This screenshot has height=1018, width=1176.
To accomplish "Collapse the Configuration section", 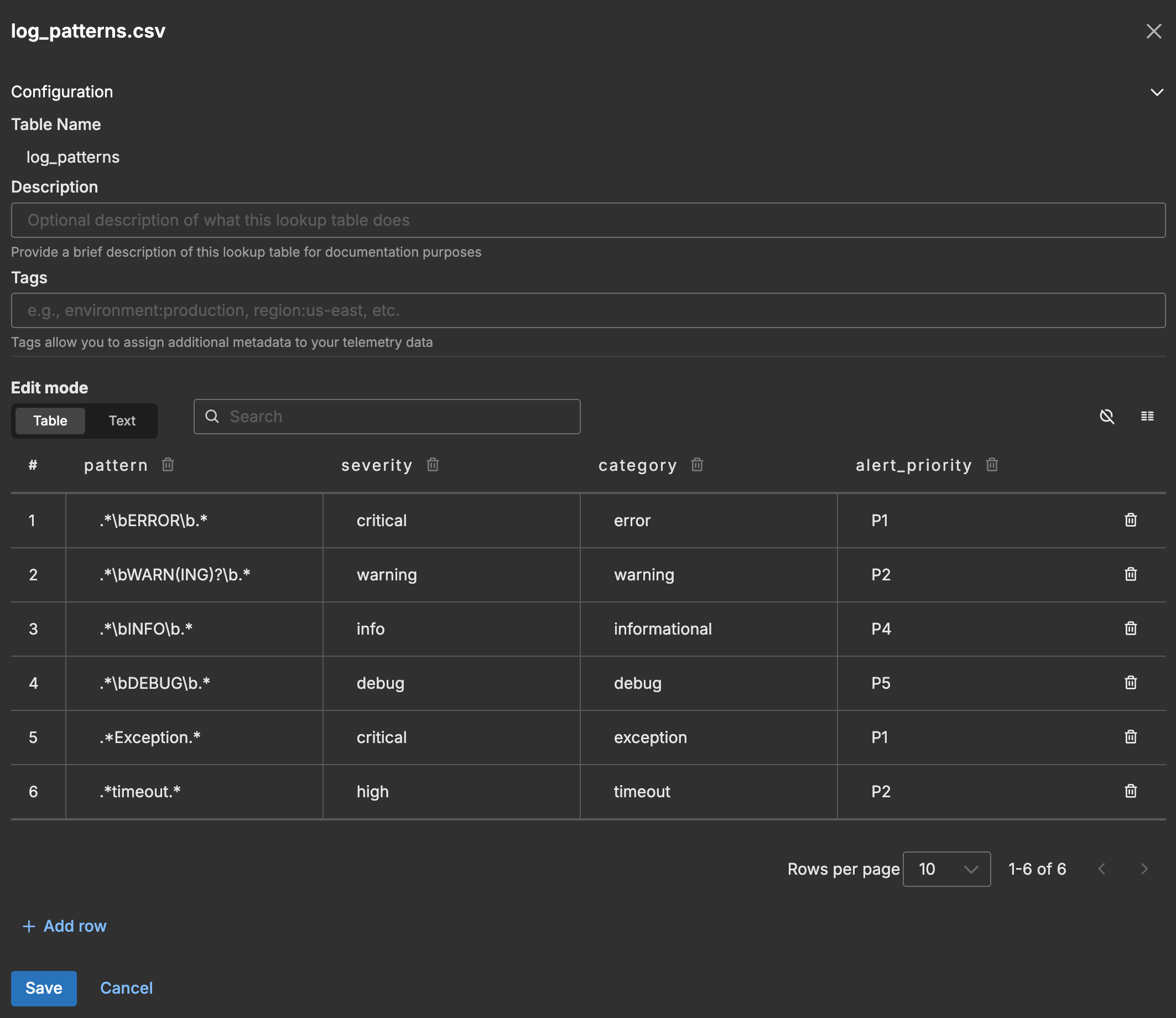I will tap(1157, 91).
